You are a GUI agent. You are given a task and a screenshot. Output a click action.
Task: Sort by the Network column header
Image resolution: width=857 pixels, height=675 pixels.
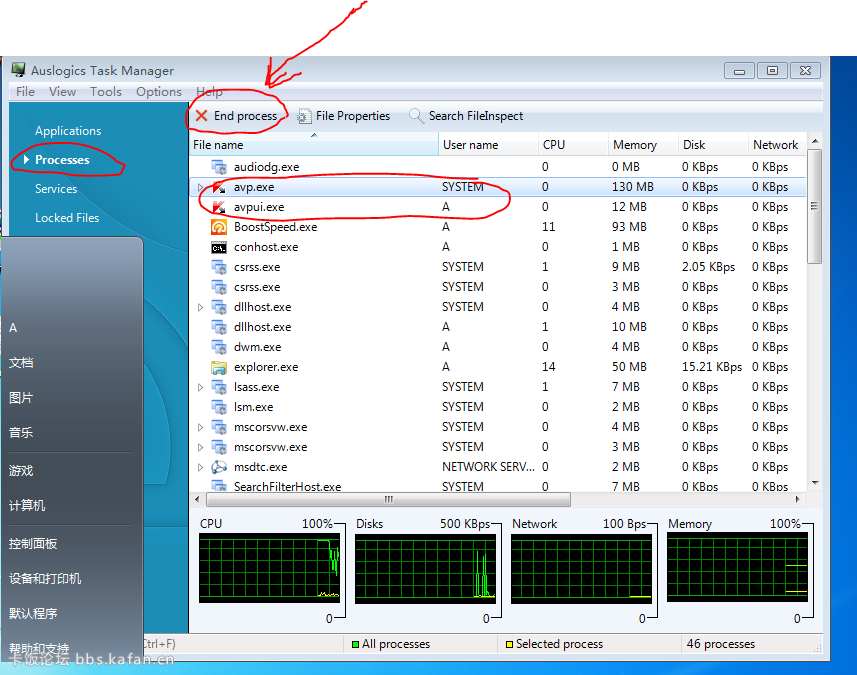(x=777, y=145)
